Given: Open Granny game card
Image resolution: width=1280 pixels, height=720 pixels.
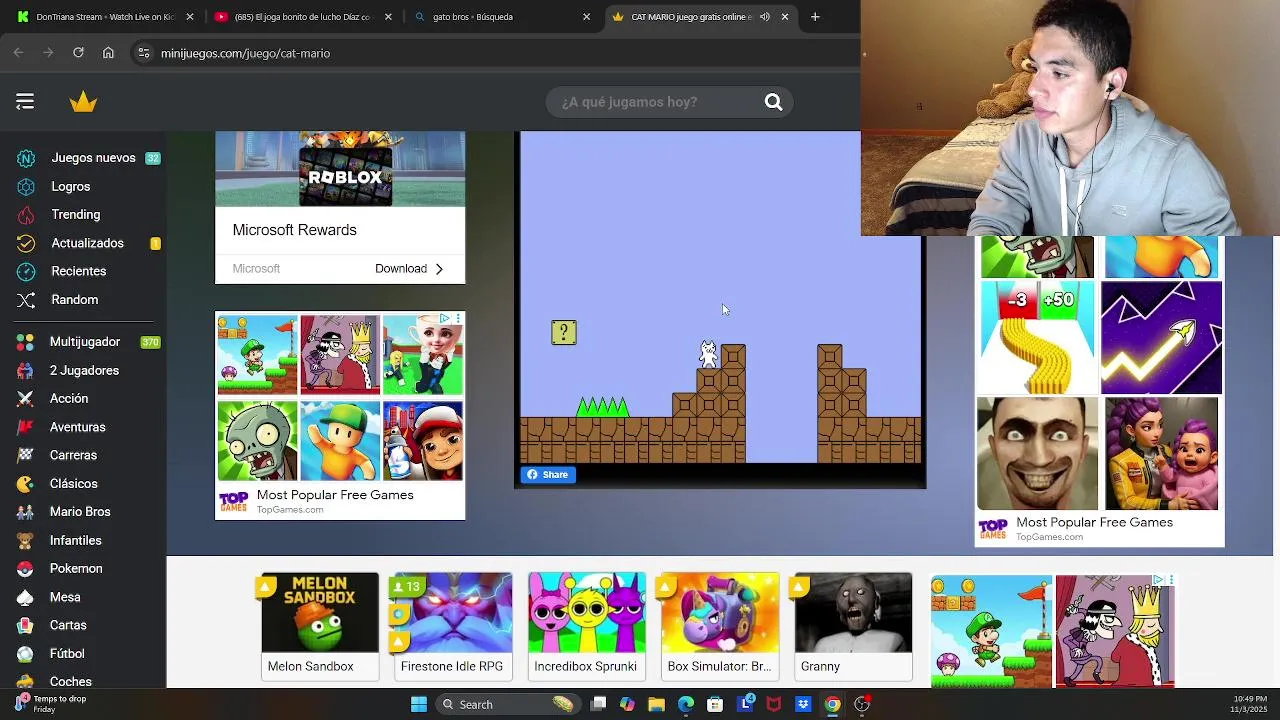Looking at the screenshot, I should click(x=852, y=626).
